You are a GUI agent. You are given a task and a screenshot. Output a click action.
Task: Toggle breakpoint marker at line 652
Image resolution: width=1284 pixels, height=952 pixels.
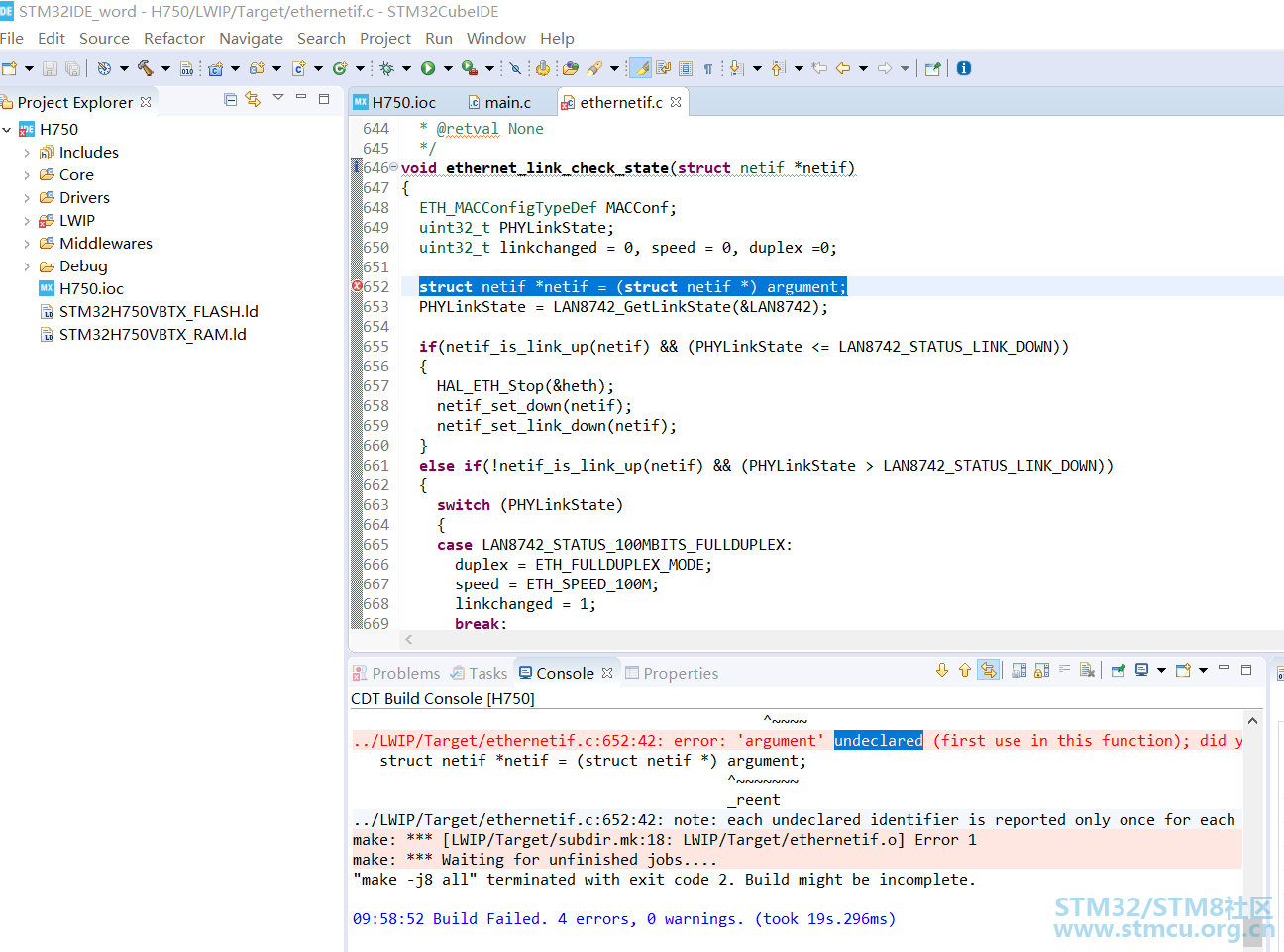tap(357, 286)
